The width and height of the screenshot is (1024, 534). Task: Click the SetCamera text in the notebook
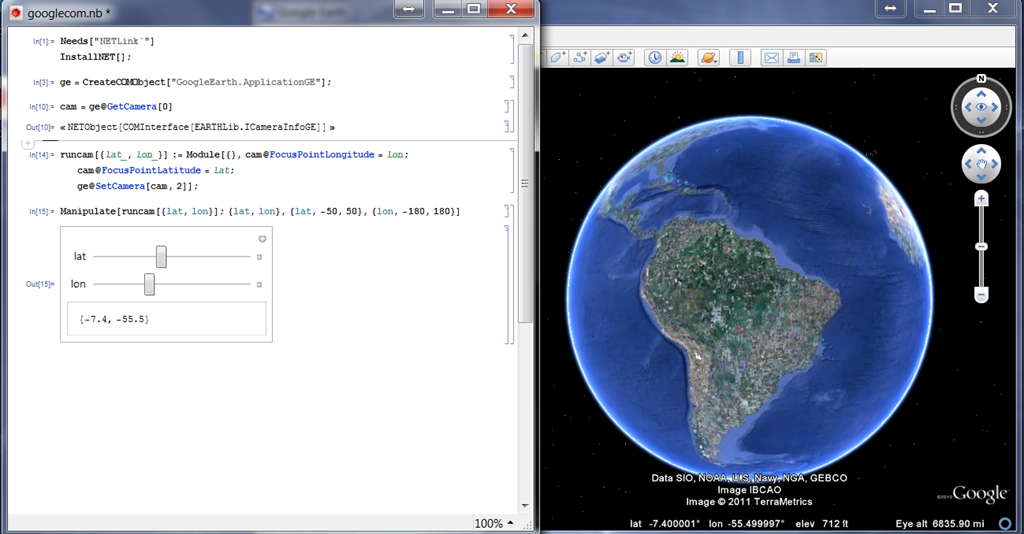(120, 186)
